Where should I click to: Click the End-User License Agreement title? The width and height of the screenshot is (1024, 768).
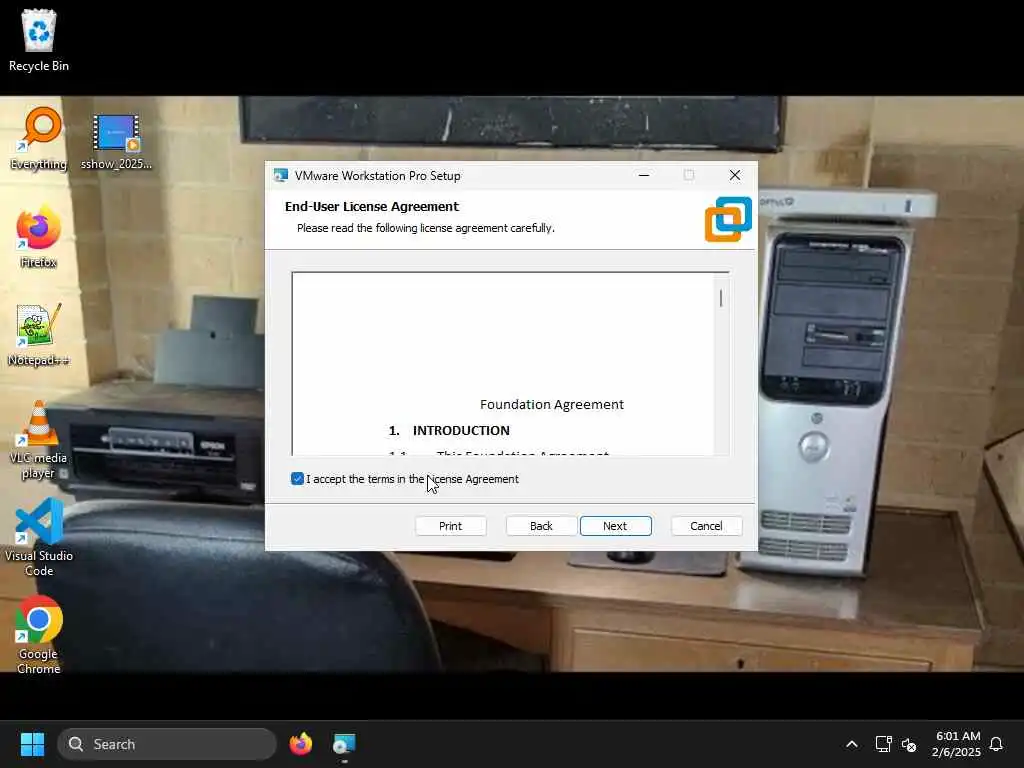click(372, 206)
